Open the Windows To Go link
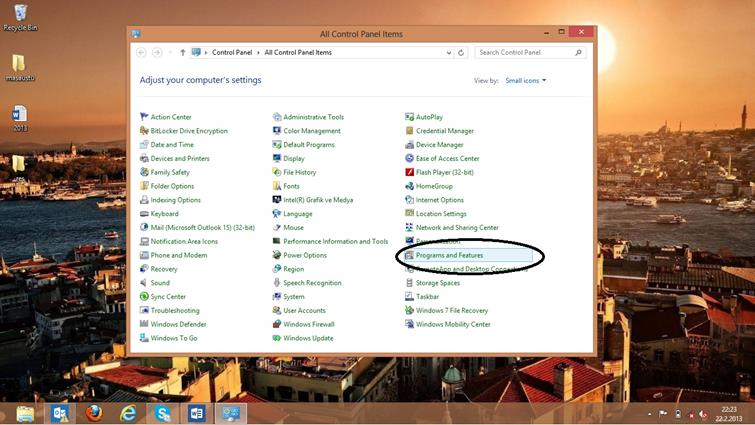 coord(174,338)
